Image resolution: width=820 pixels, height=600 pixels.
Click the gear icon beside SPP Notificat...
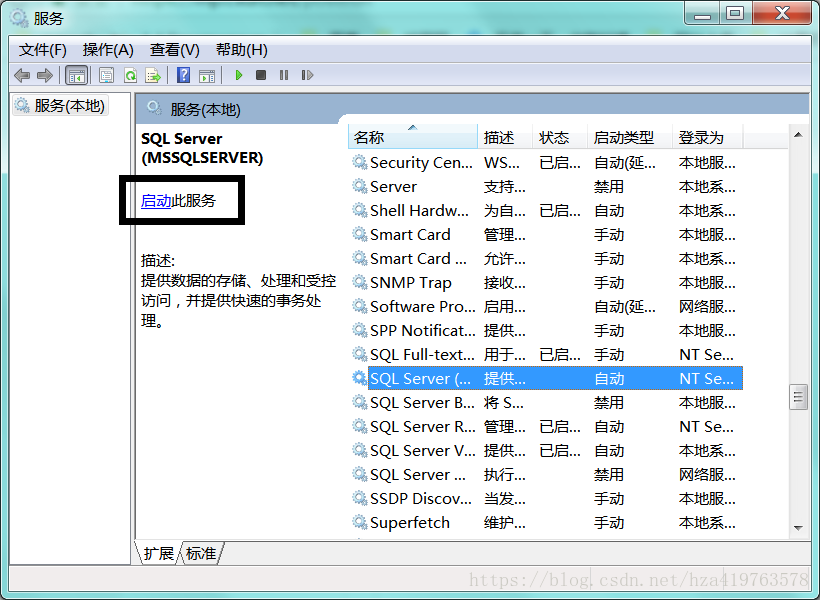tap(359, 330)
